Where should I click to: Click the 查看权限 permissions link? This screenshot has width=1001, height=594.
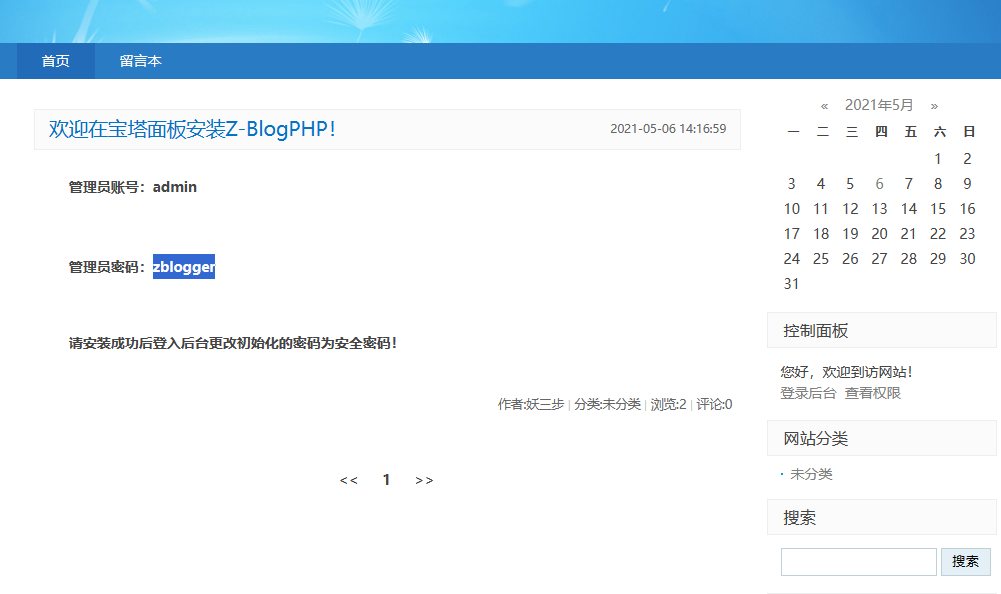coord(873,393)
